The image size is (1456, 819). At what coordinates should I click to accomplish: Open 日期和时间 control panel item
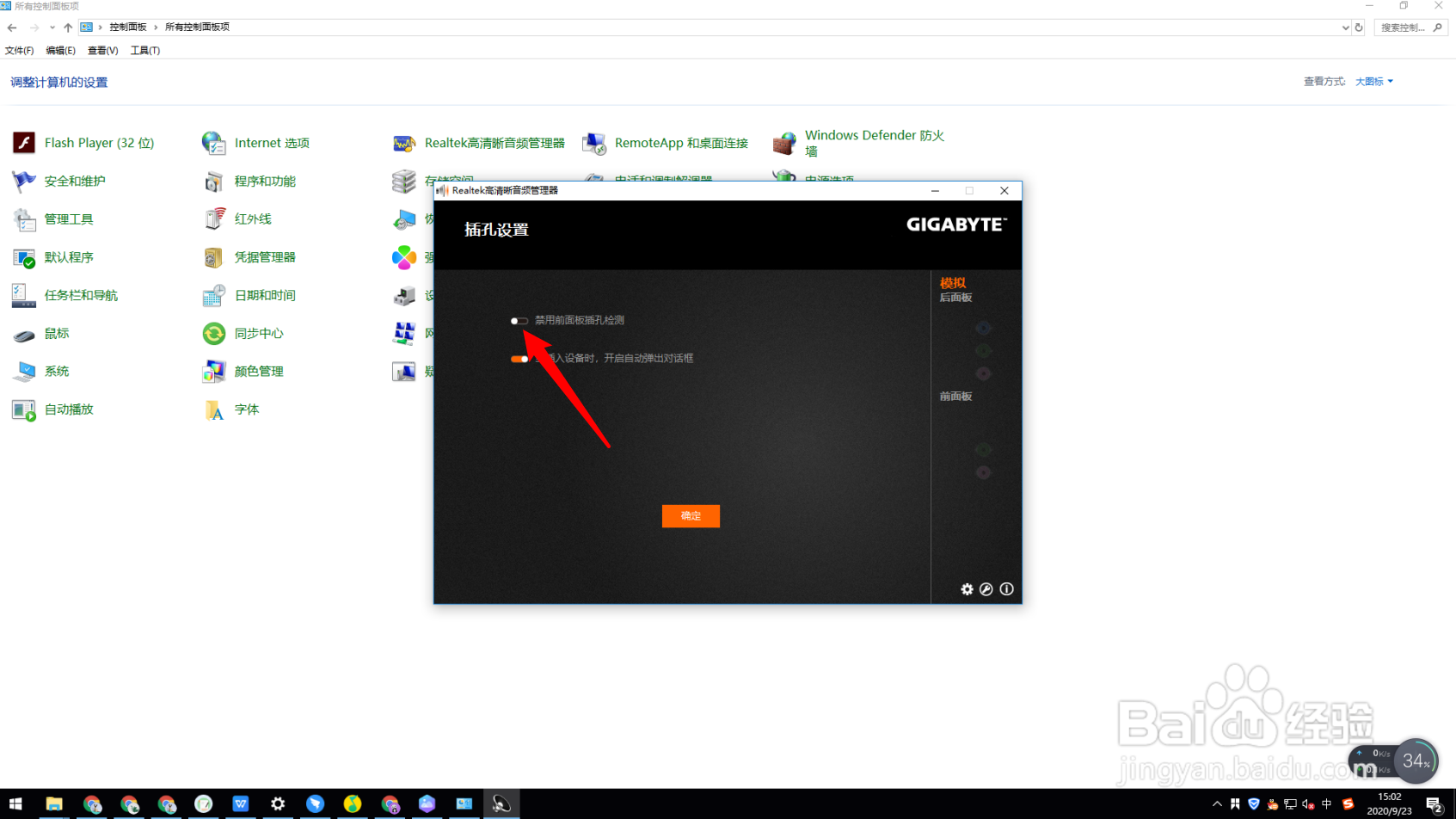[x=249, y=295]
